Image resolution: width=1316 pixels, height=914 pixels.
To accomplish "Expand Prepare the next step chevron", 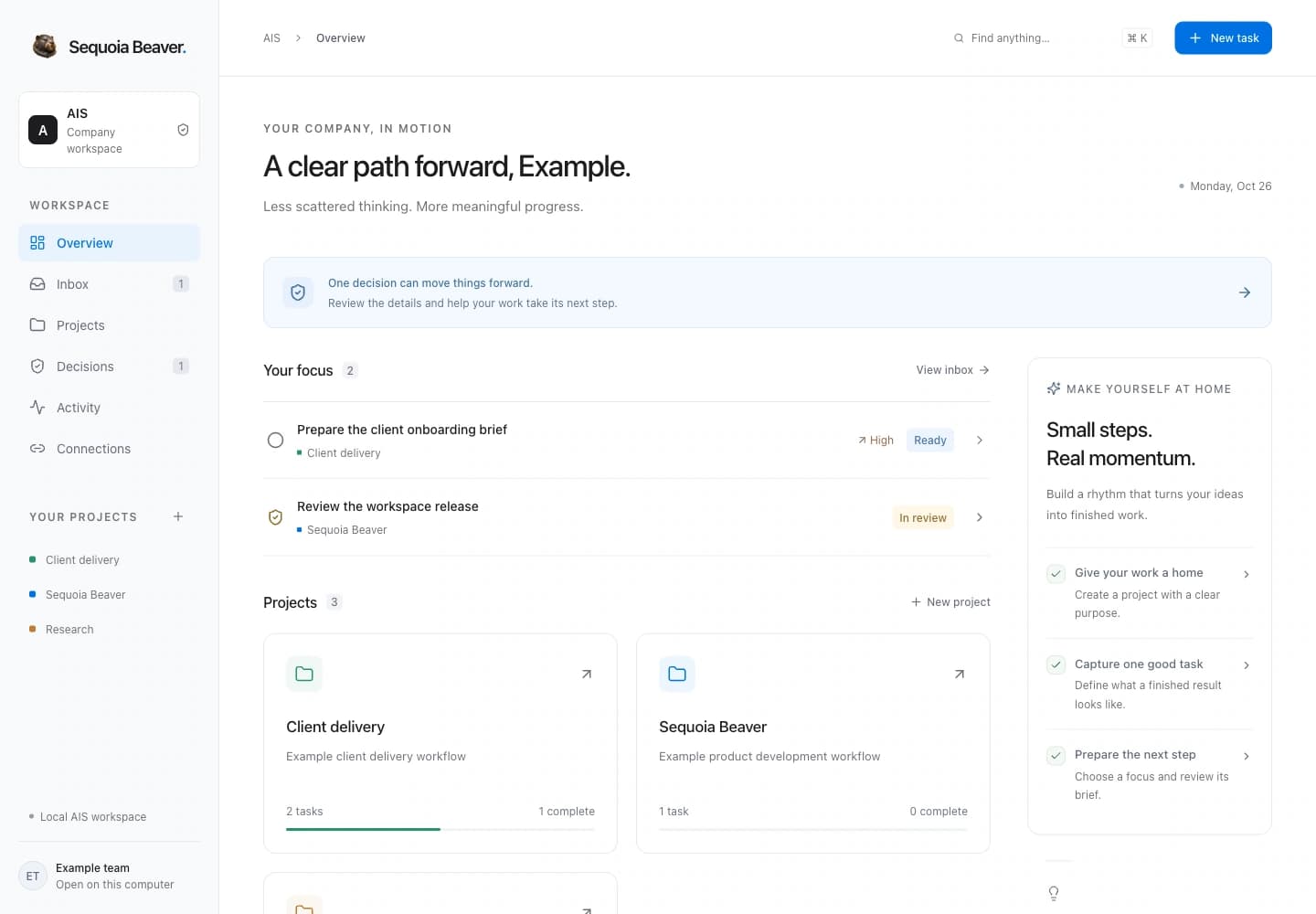I will pyautogui.click(x=1247, y=756).
